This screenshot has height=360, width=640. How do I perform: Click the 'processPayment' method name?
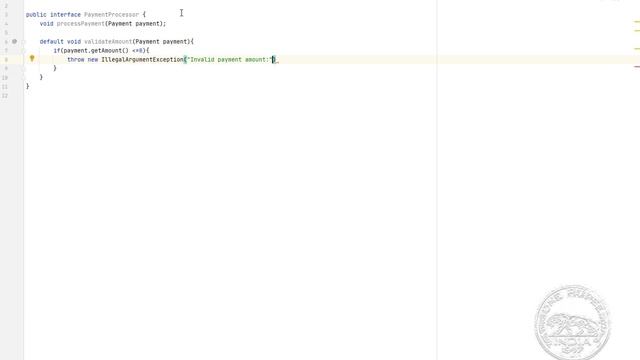pos(80,24)
